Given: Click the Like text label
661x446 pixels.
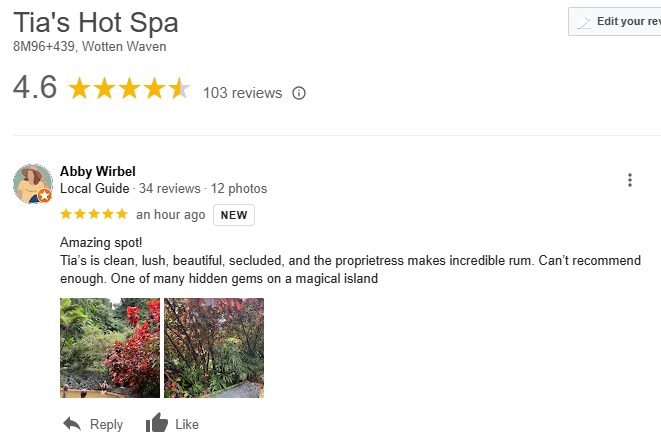Looking at the screenshot, I should click(187, 425).
